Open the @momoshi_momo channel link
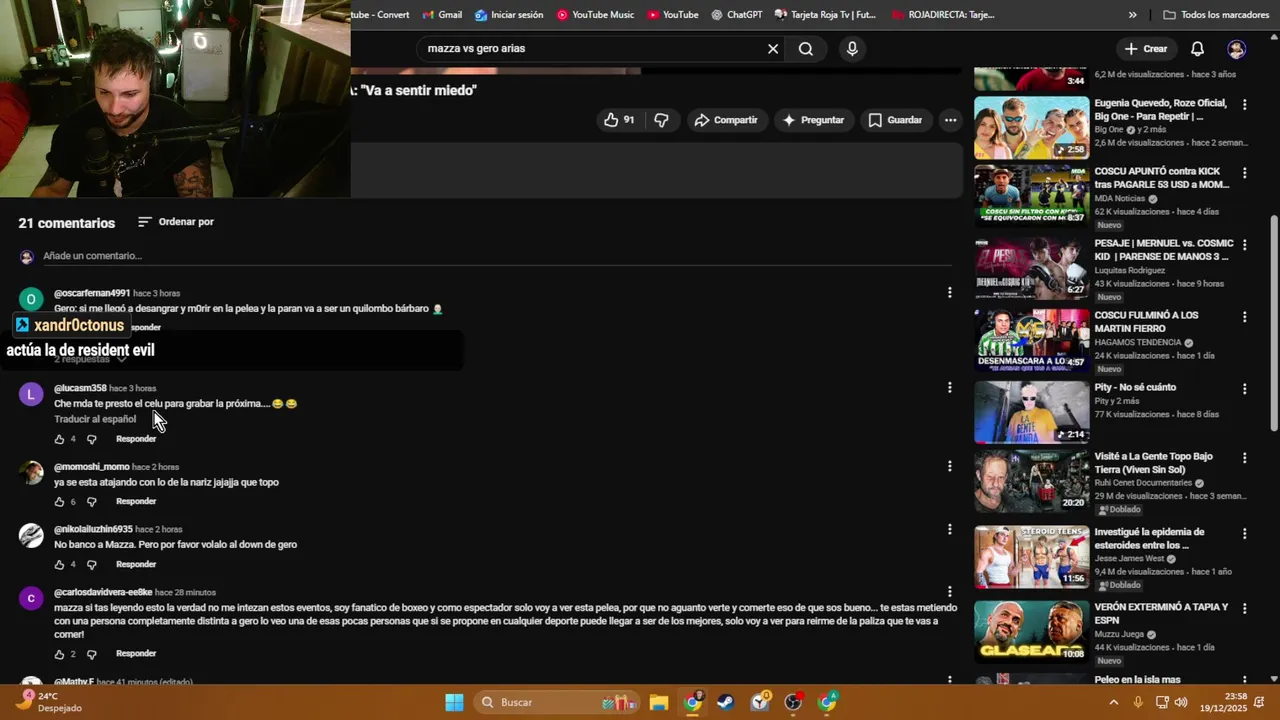This screenshot has width=1280, height=720. pos(92,467)
